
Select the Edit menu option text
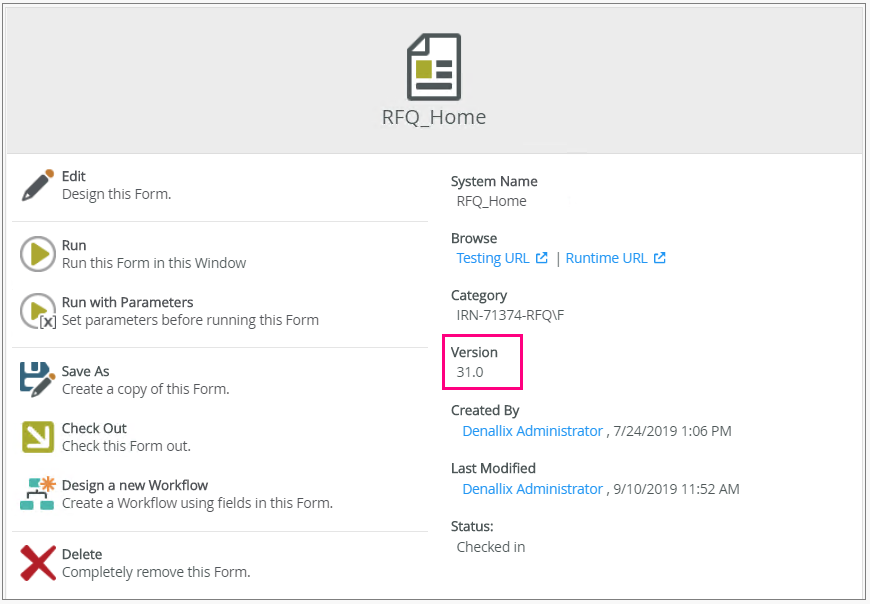pyautogui.click(x=74, y=176)
